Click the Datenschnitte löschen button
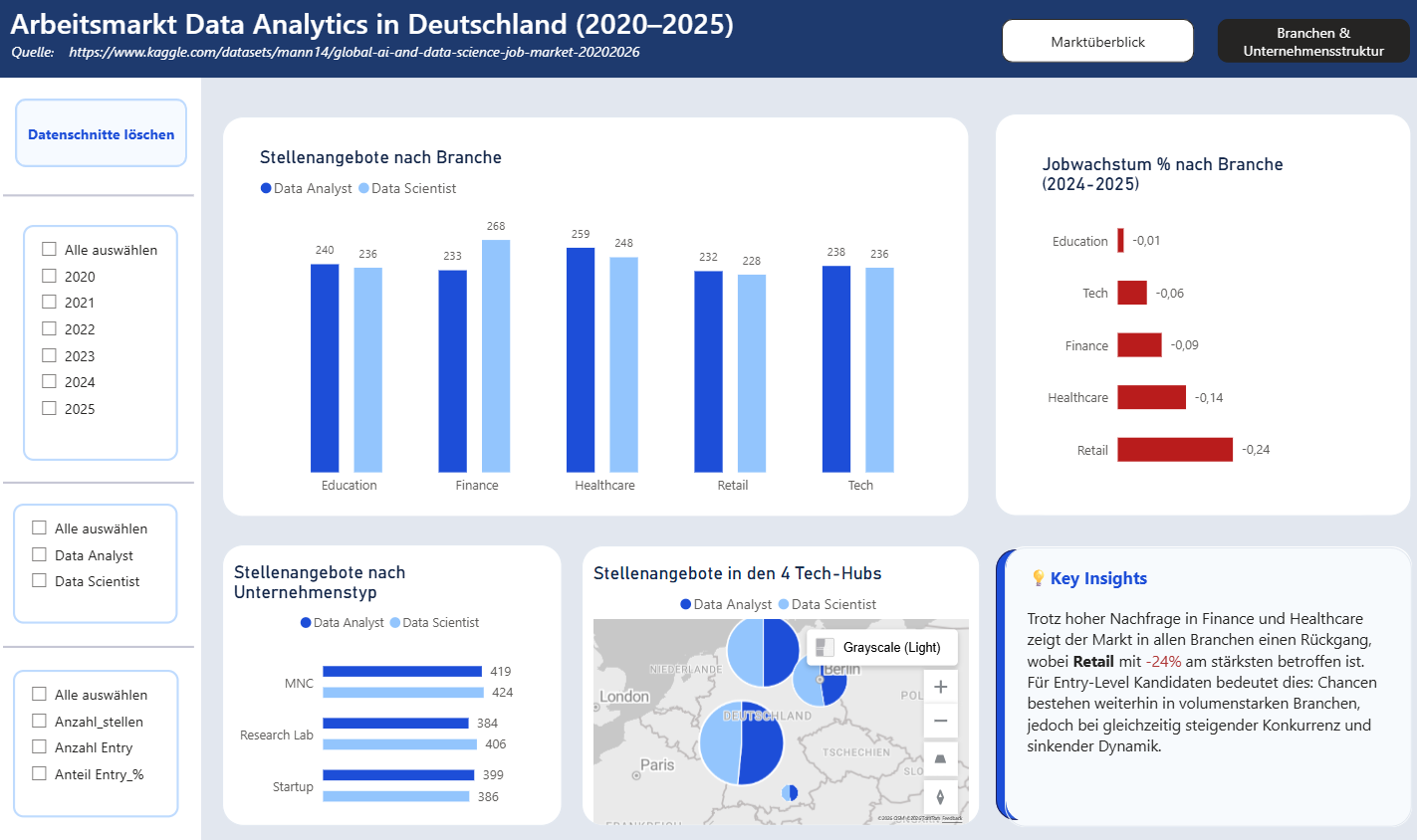The width and height of the screenshot is (1417, 840). (101, 132)
